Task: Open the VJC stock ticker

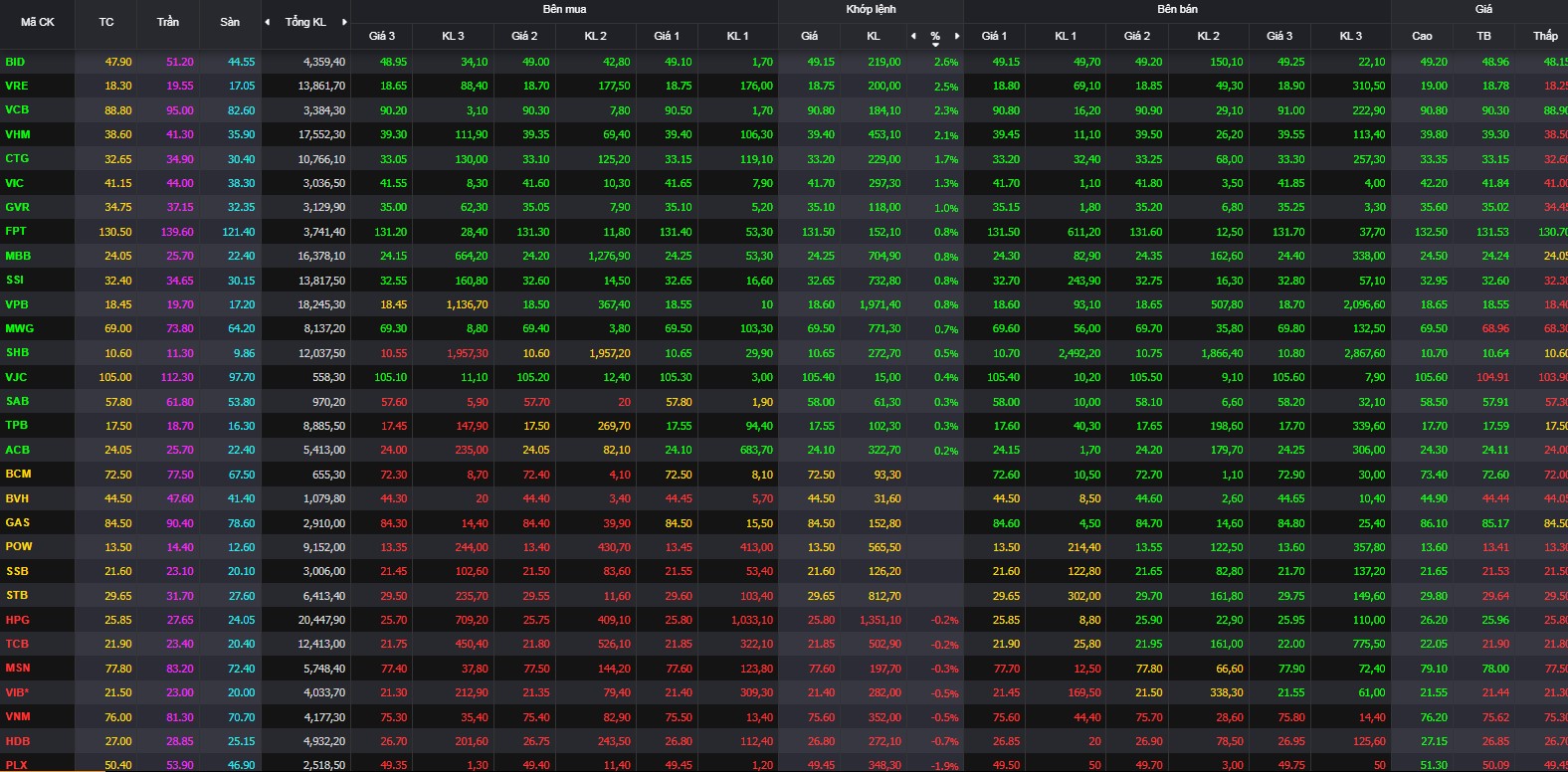Action: point(16,377)
